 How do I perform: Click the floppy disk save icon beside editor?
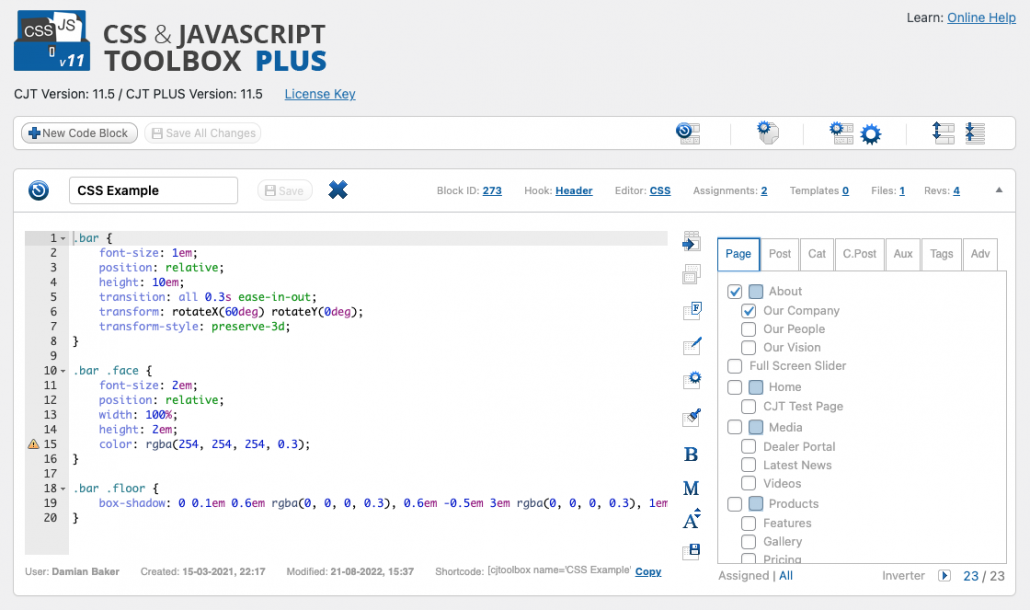tap(691, 551)
